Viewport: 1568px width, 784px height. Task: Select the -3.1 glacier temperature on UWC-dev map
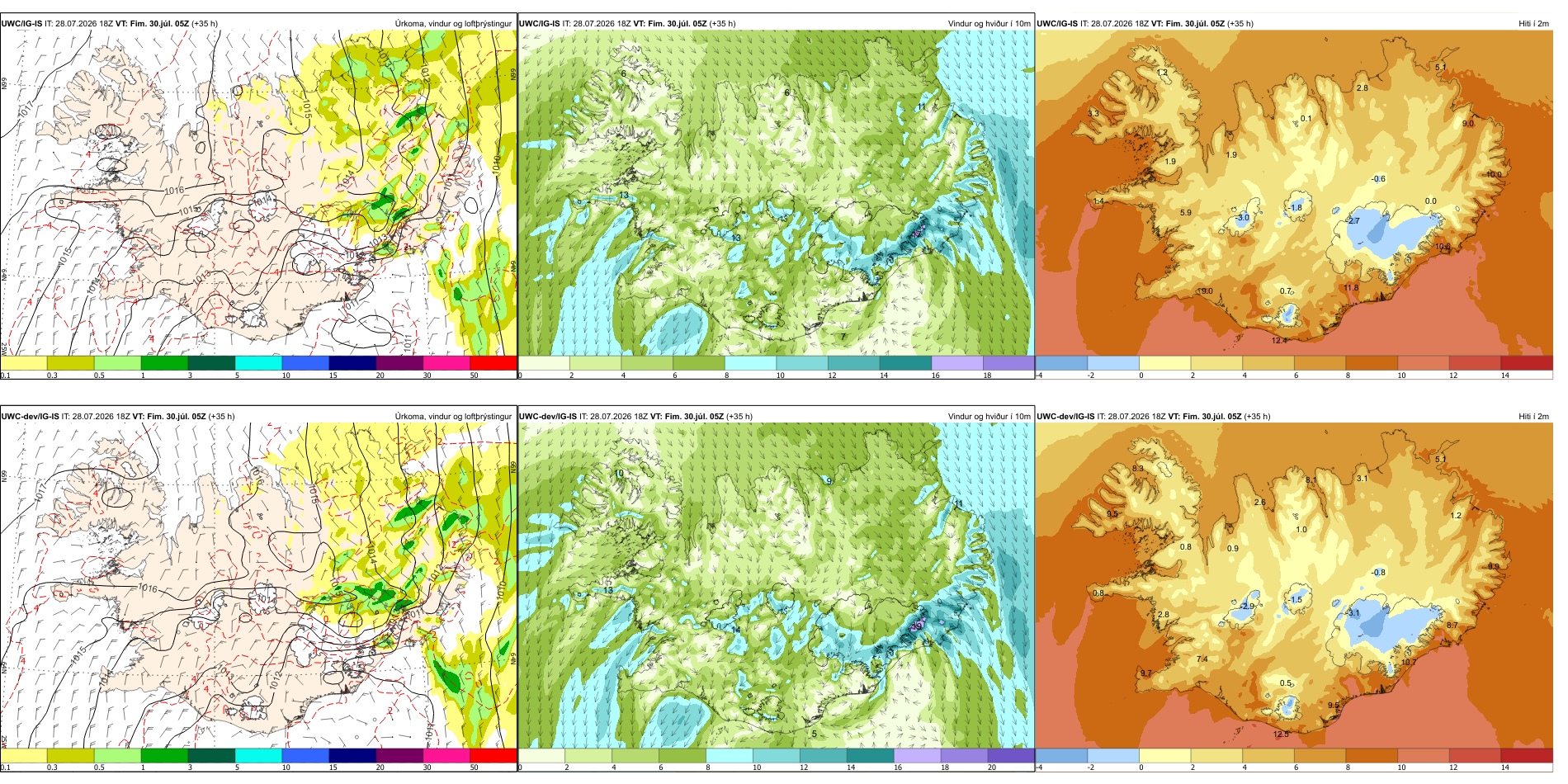coord(1353,613)
